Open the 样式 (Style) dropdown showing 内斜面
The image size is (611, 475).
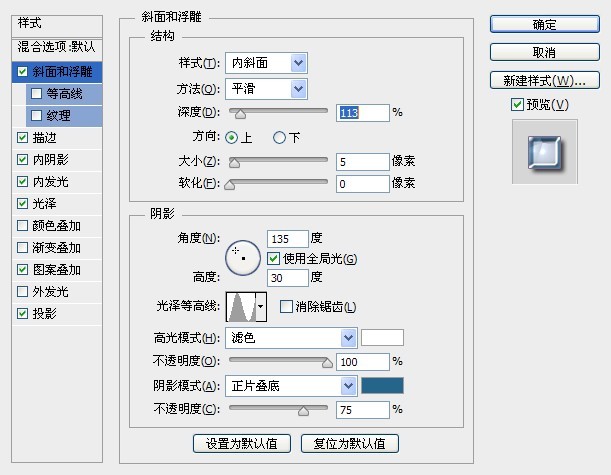(265, 63)
